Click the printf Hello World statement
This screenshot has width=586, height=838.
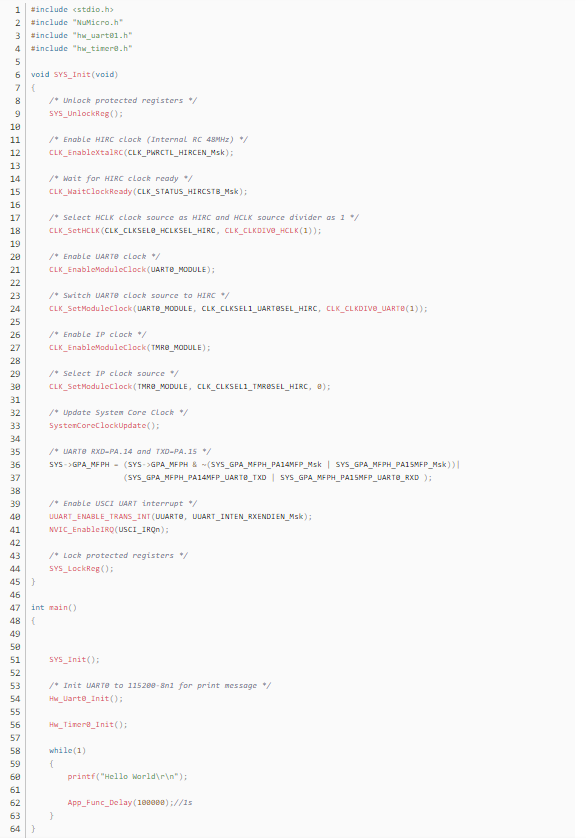(128, 777)
